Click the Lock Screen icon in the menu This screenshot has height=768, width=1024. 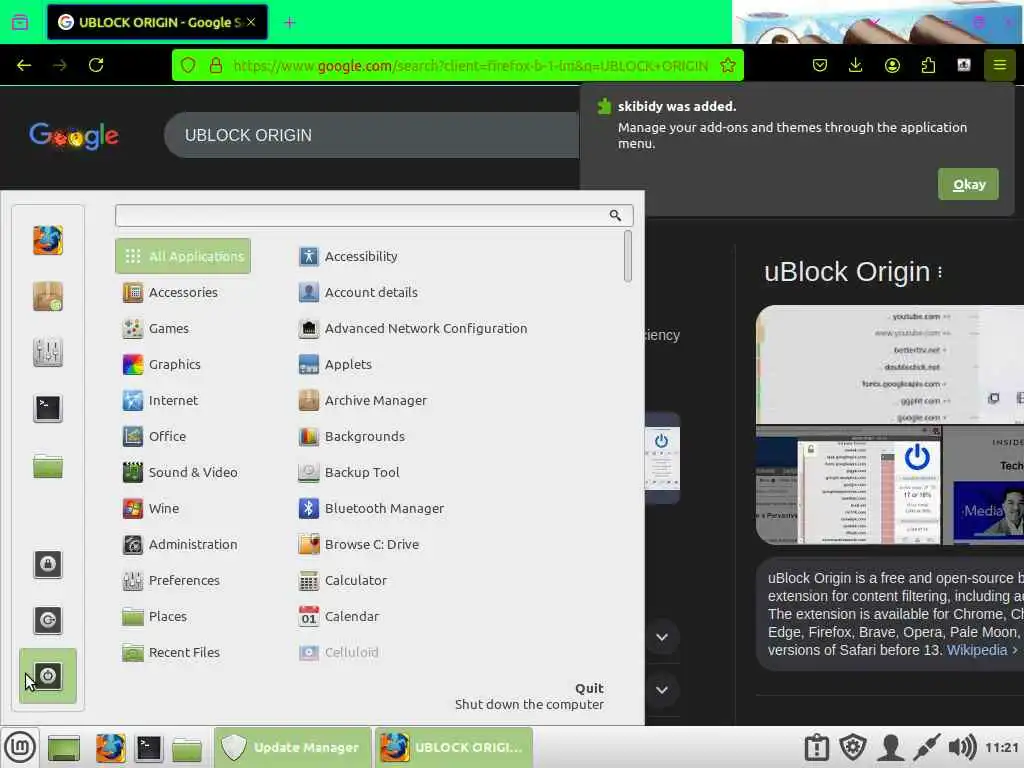tap(48, 564)
